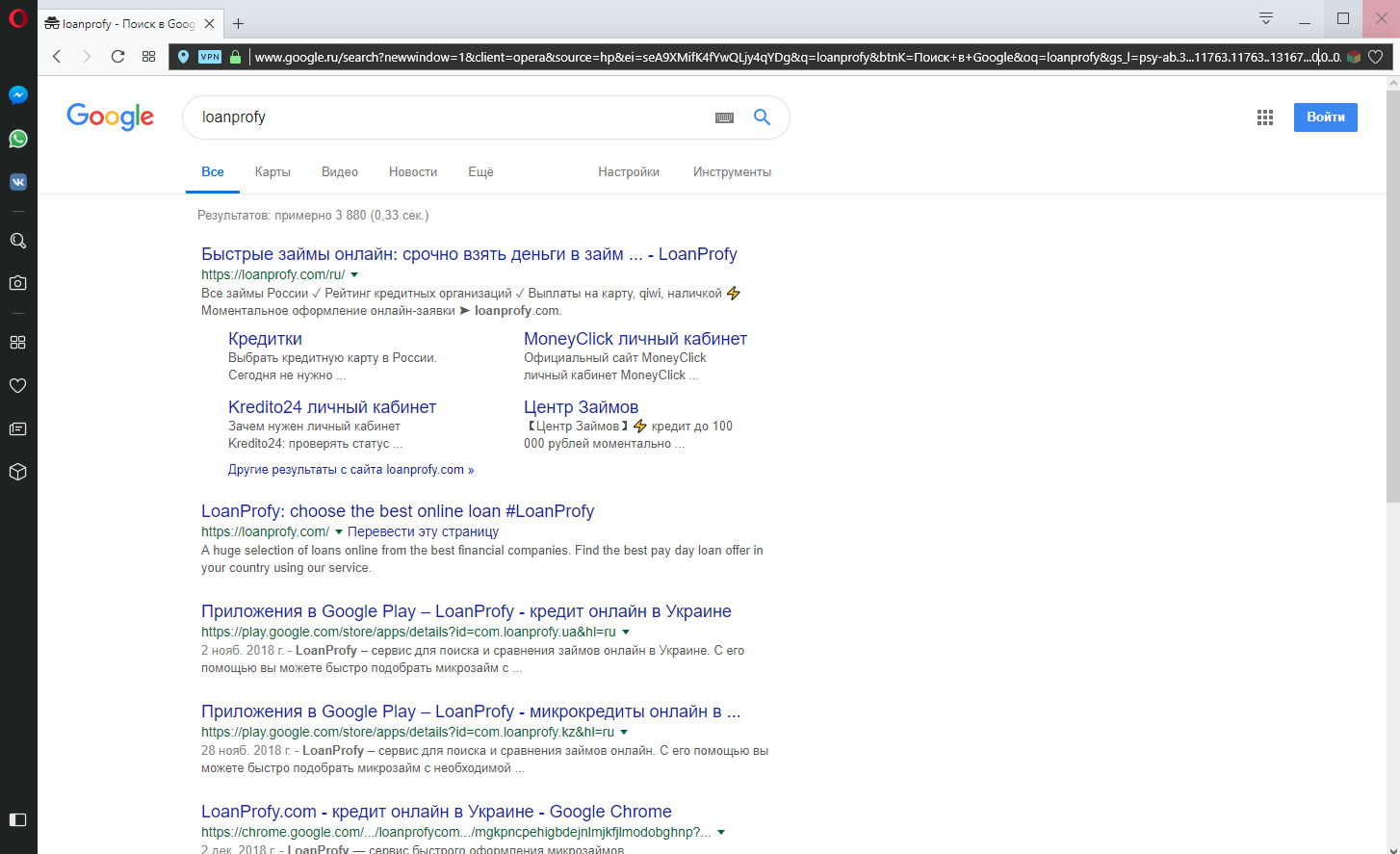Screen dimensions: 1400x854
Task: Open Центр Займов sitelink
Action: [581, 407]
